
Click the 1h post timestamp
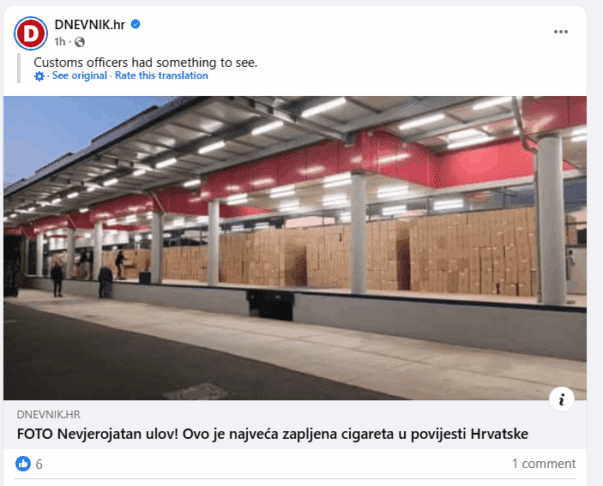pyautogui.click(x=60, y=42)
